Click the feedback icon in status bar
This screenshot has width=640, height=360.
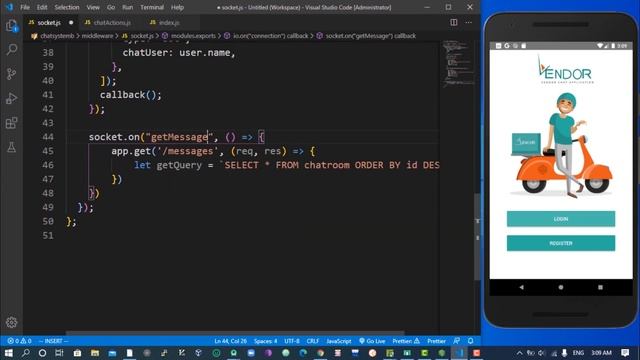(x=457, y=341)
